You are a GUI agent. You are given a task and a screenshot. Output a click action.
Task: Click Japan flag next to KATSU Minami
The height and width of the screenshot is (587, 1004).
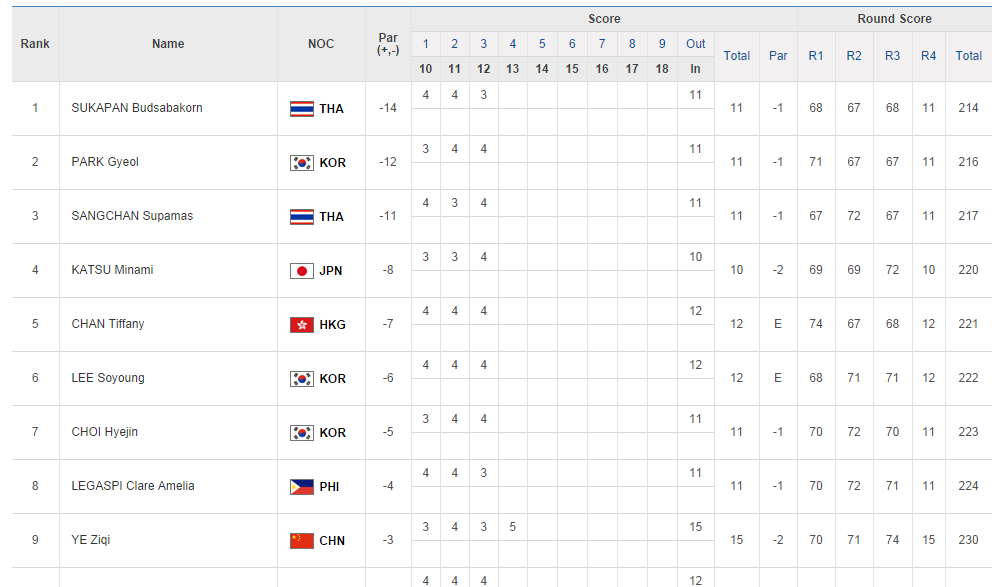[301, 271]
